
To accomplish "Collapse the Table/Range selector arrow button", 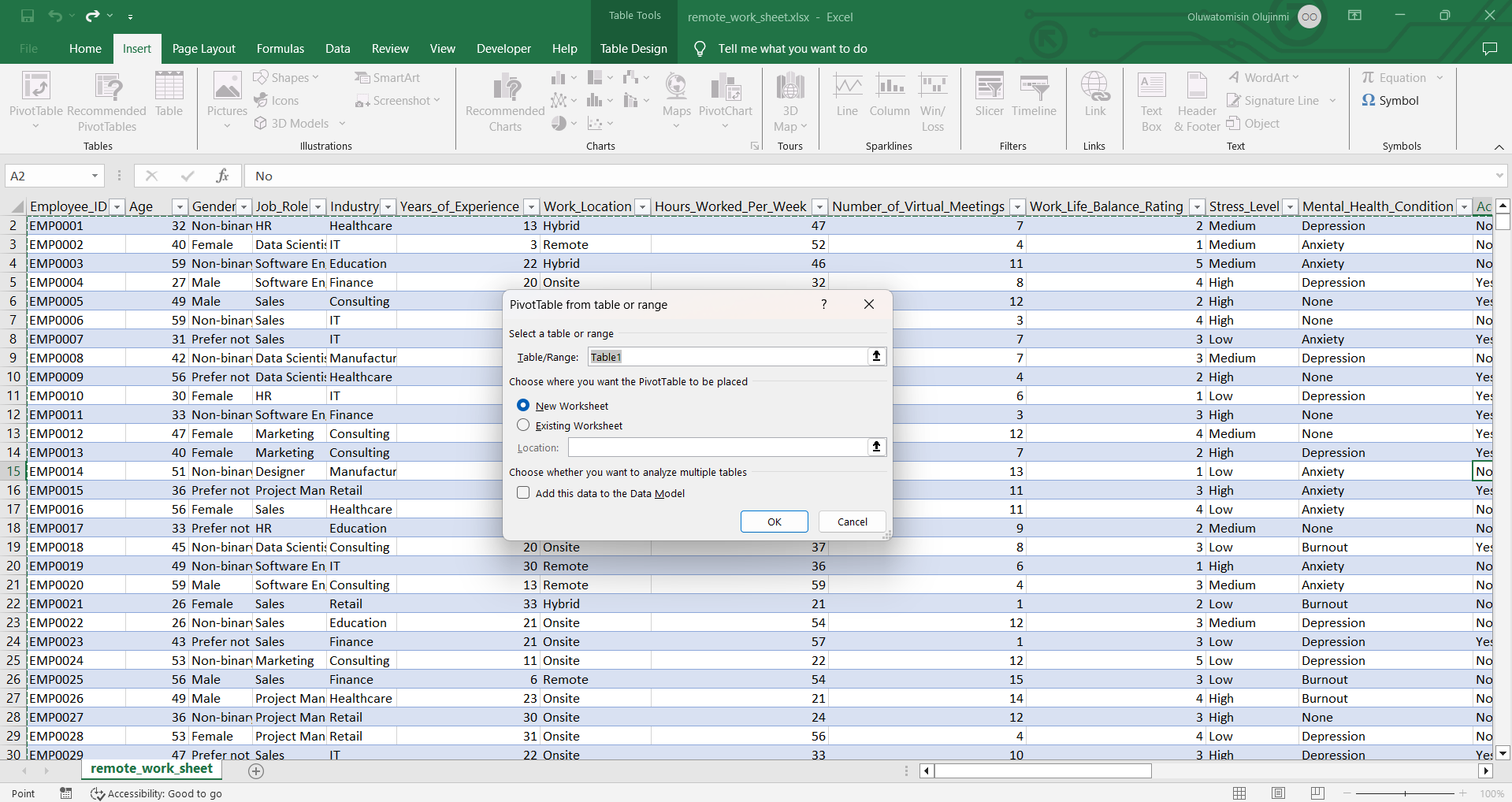I will [x=876, y=357].
